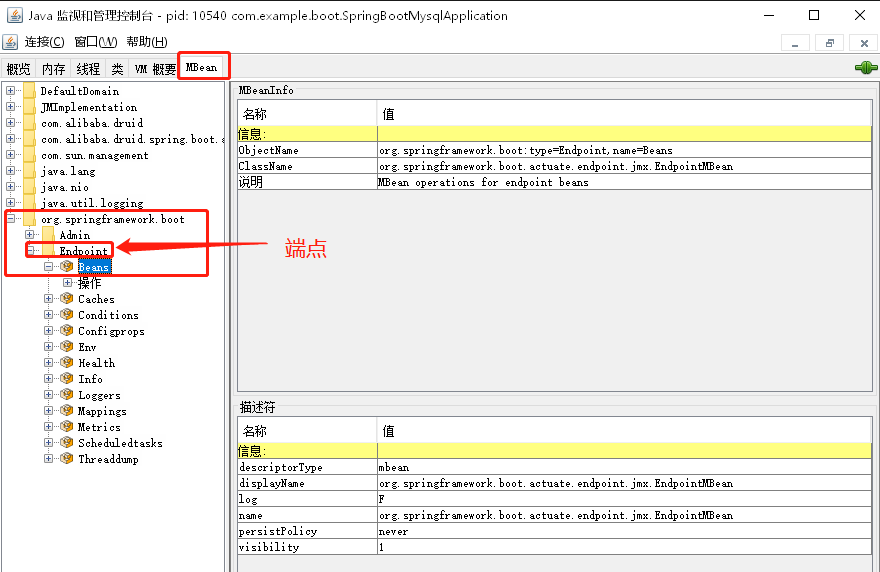
Task: Click 名称 column header in MBeanInfo table
Action: [x=307, y=114]
